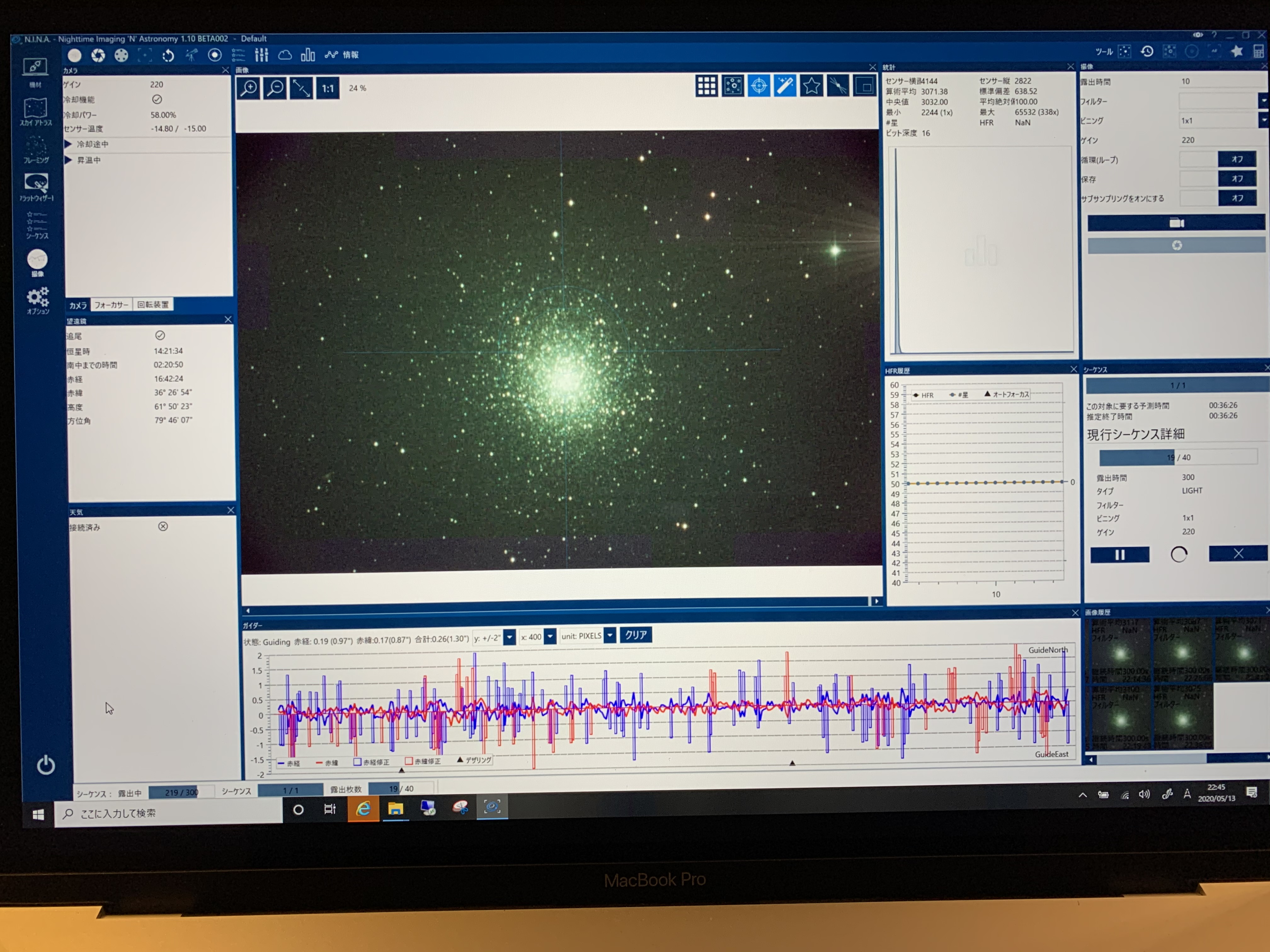Toggle the auto-stretch wand icon
The image size is (1270, 952).
coord(785,86)
